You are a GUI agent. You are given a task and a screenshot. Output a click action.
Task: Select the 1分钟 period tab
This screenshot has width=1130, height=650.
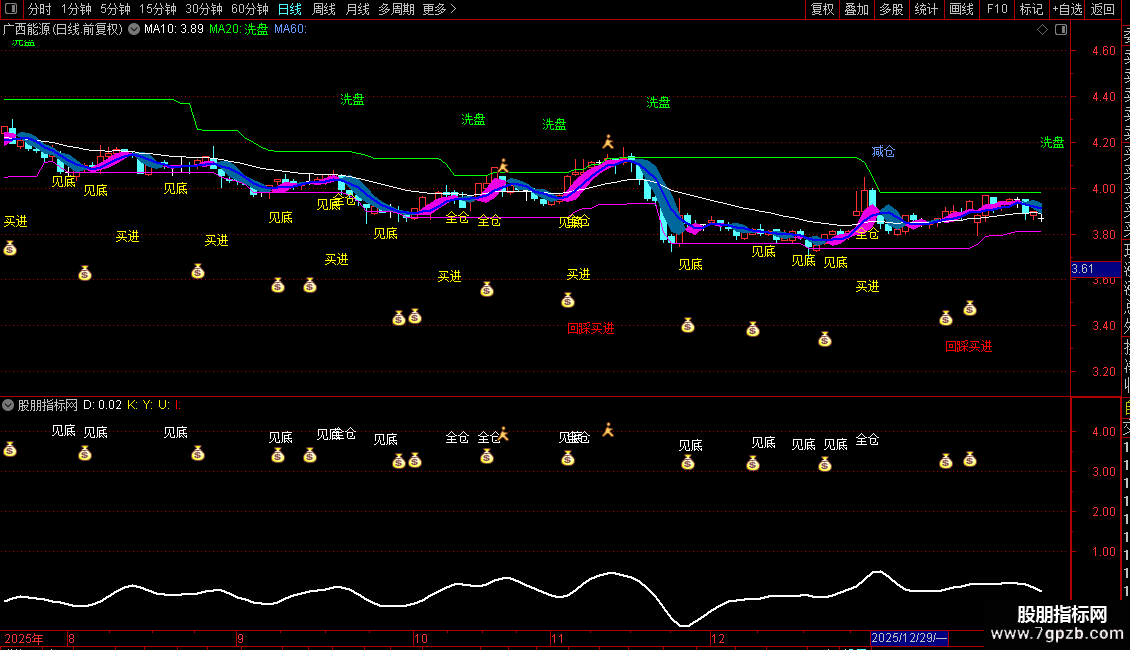point(76,9)
